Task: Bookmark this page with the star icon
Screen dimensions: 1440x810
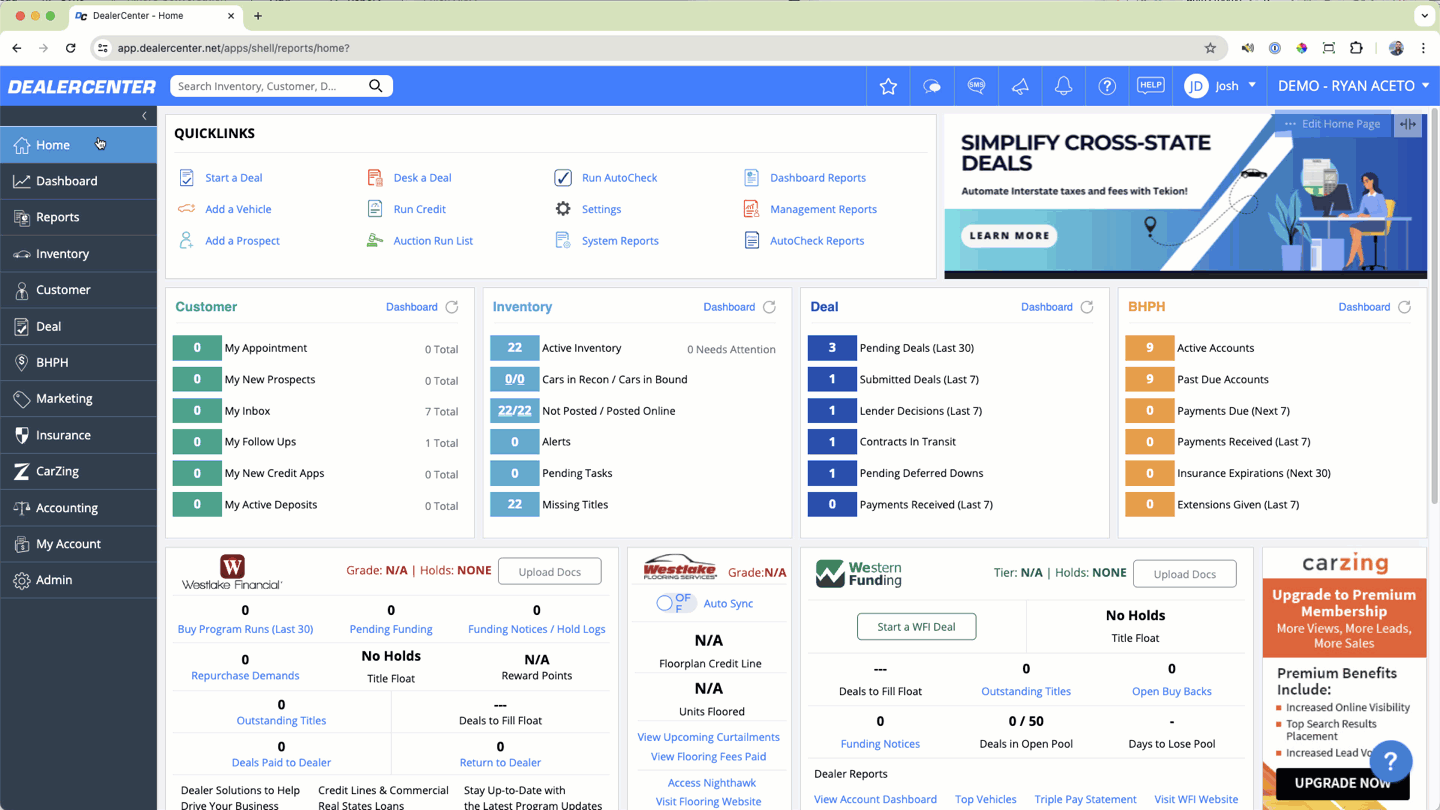Action: (x=1210, y=48)
